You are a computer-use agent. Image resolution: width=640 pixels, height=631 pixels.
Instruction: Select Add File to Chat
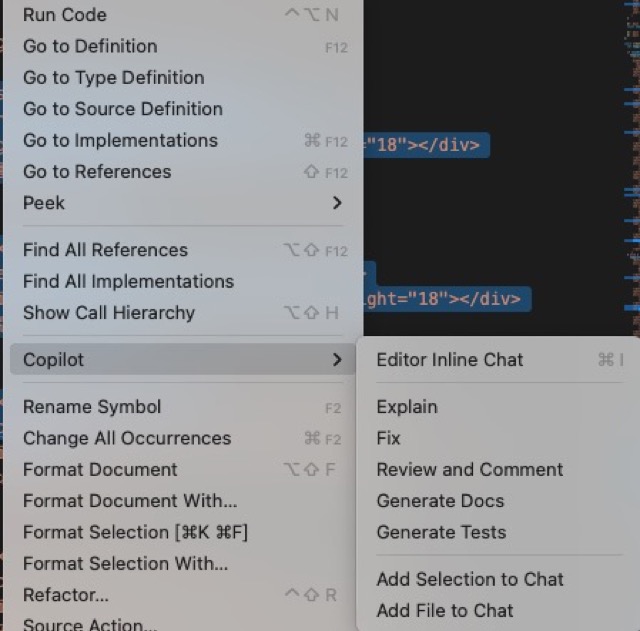(x=500, y=611)
